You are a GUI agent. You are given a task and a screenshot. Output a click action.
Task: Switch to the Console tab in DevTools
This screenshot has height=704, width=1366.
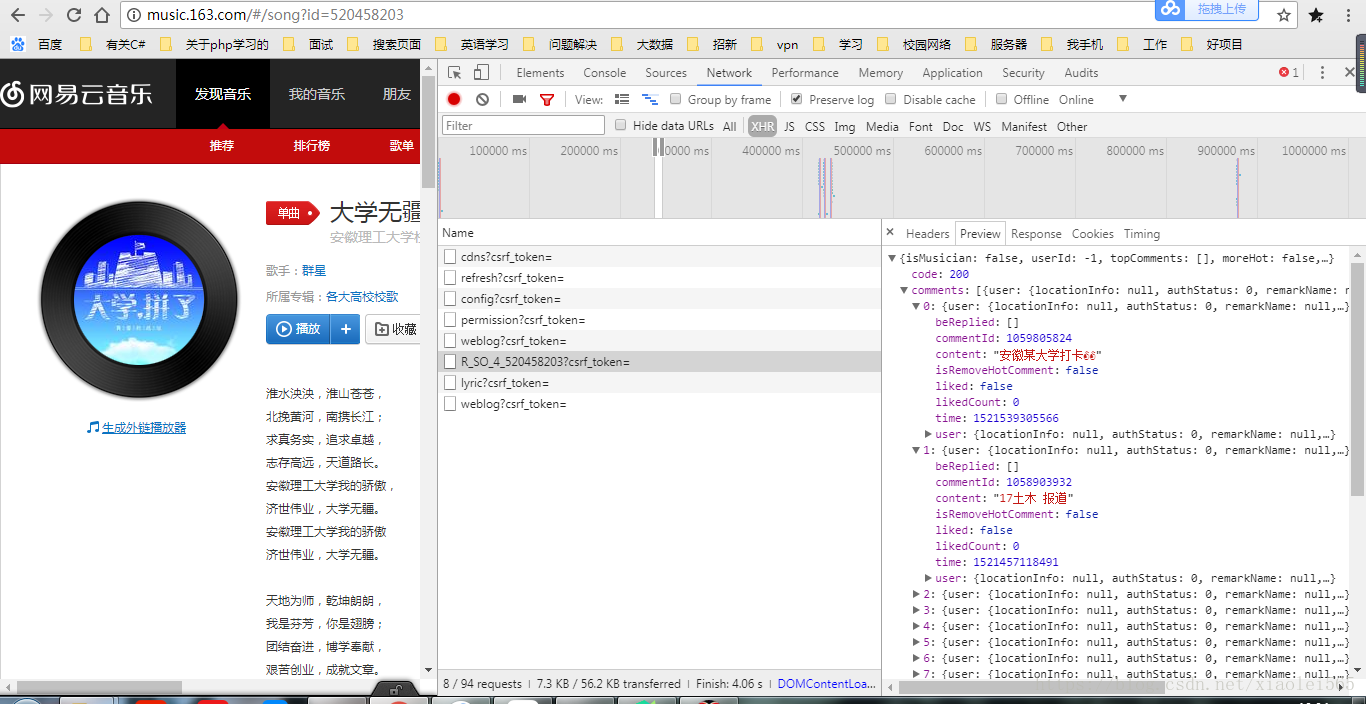(x=604, y=72)
